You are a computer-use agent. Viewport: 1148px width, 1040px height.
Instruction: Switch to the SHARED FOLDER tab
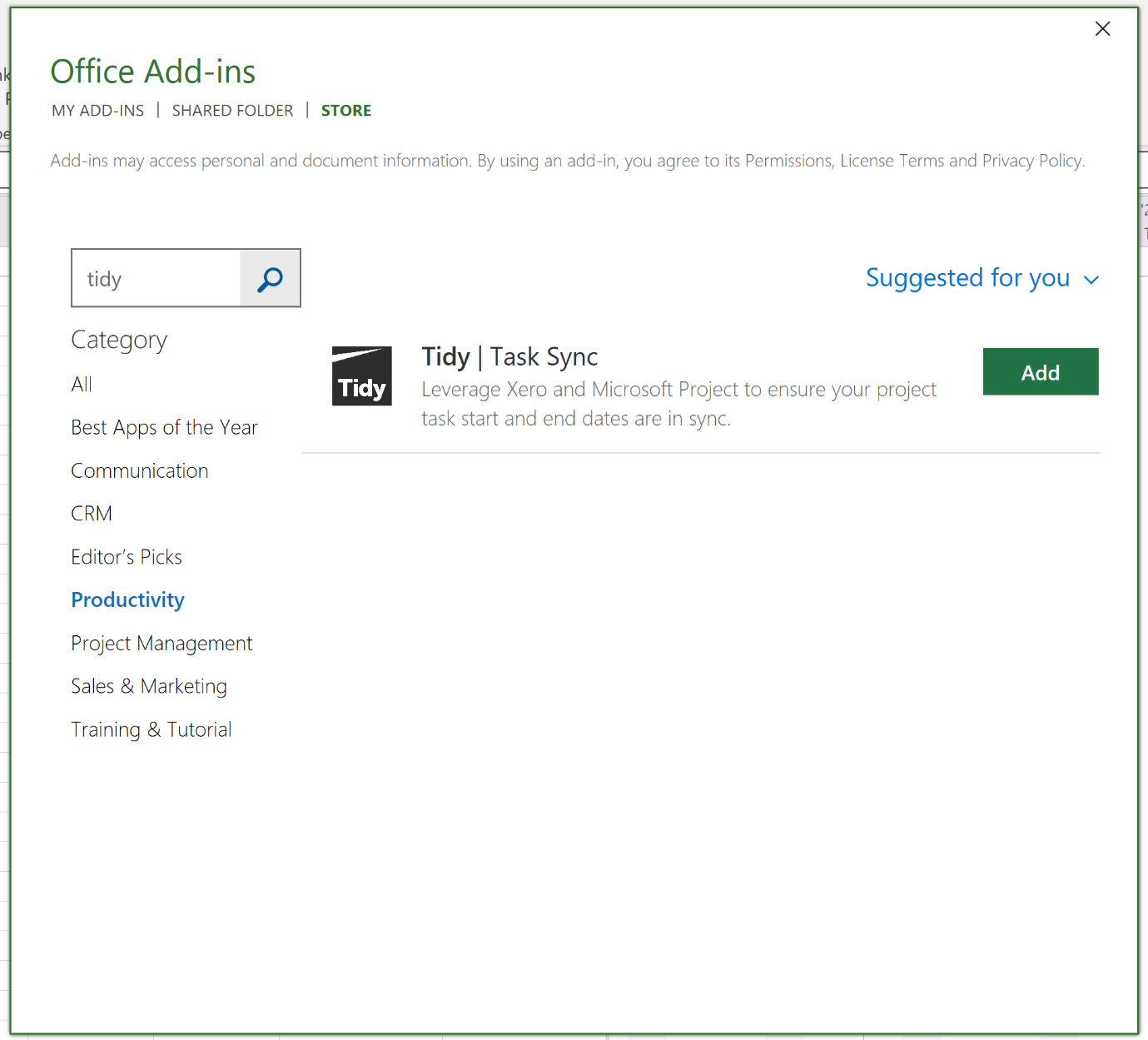(x=232, y=111)
